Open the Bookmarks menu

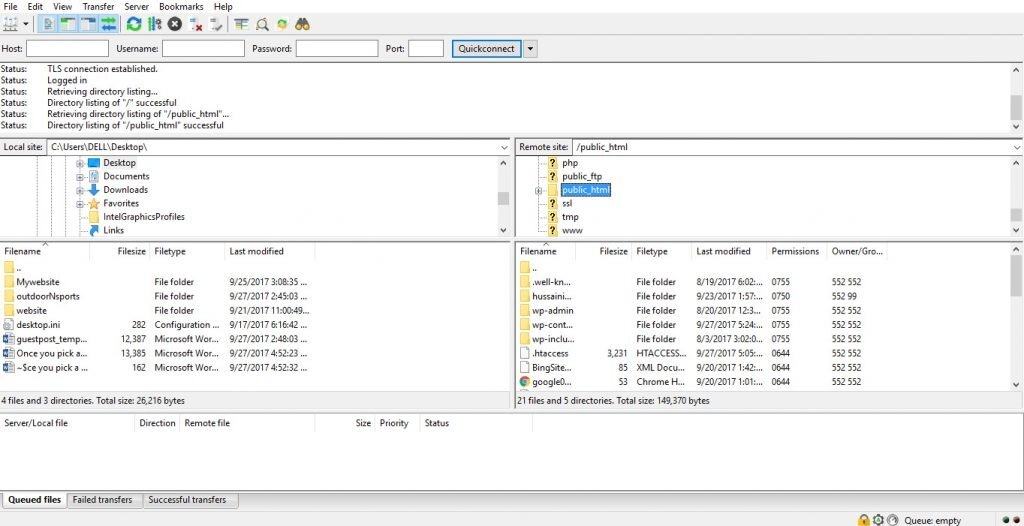(x=181, y=7)
